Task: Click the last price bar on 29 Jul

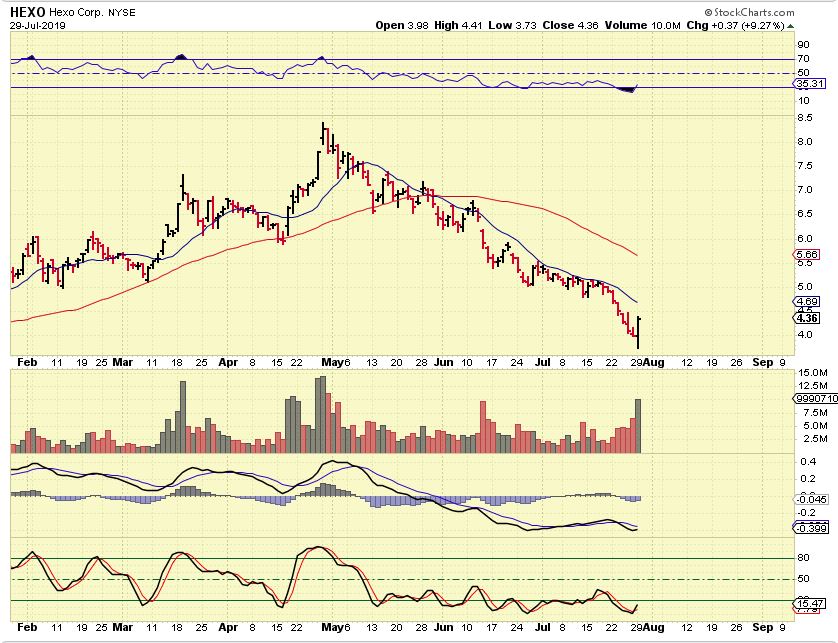Action: 638,332
